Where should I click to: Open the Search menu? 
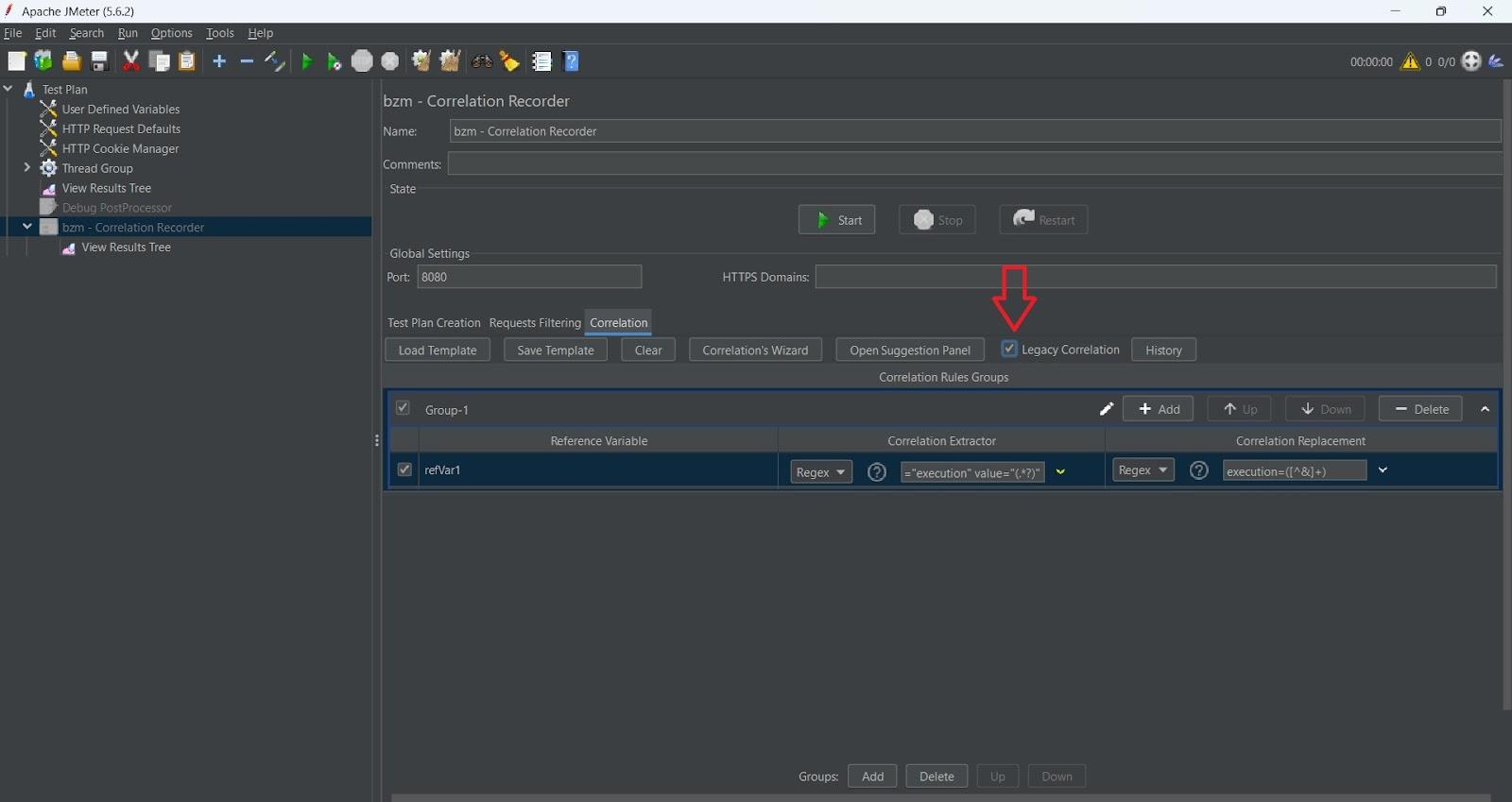[87, 33]
